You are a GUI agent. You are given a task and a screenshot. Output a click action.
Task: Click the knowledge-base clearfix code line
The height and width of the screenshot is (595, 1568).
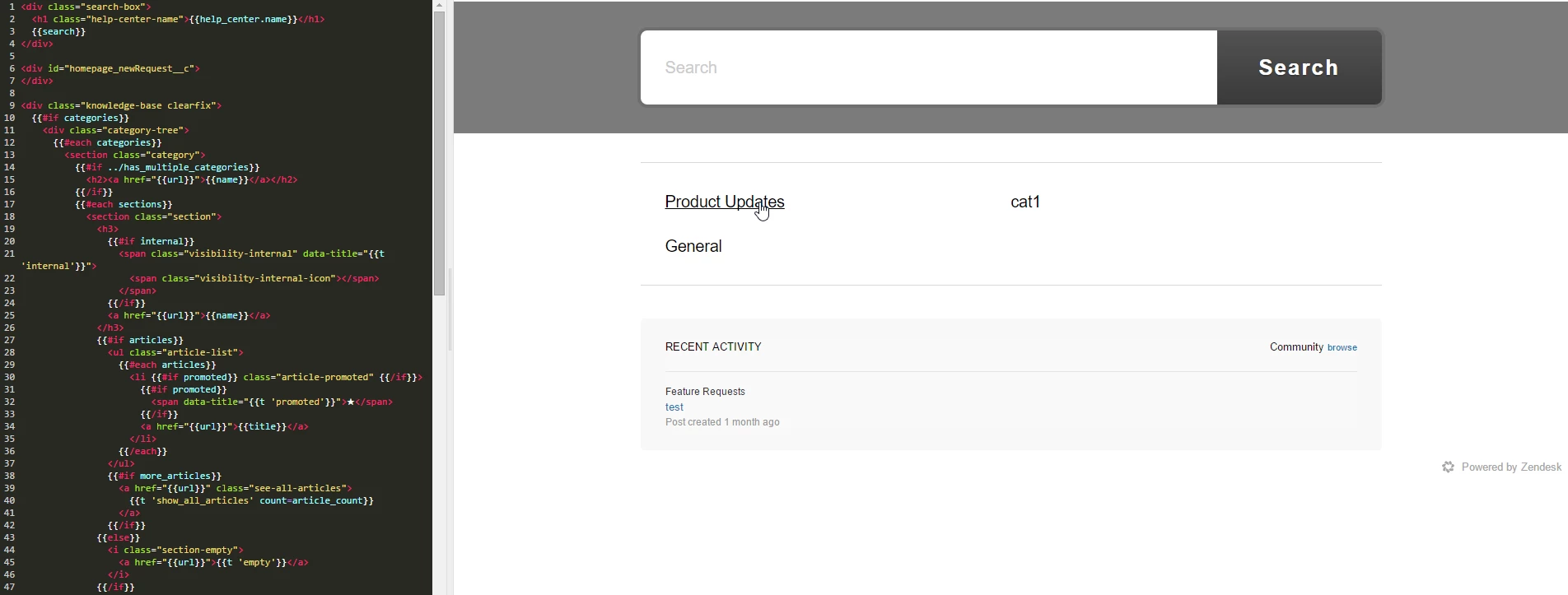click(121, 105)
